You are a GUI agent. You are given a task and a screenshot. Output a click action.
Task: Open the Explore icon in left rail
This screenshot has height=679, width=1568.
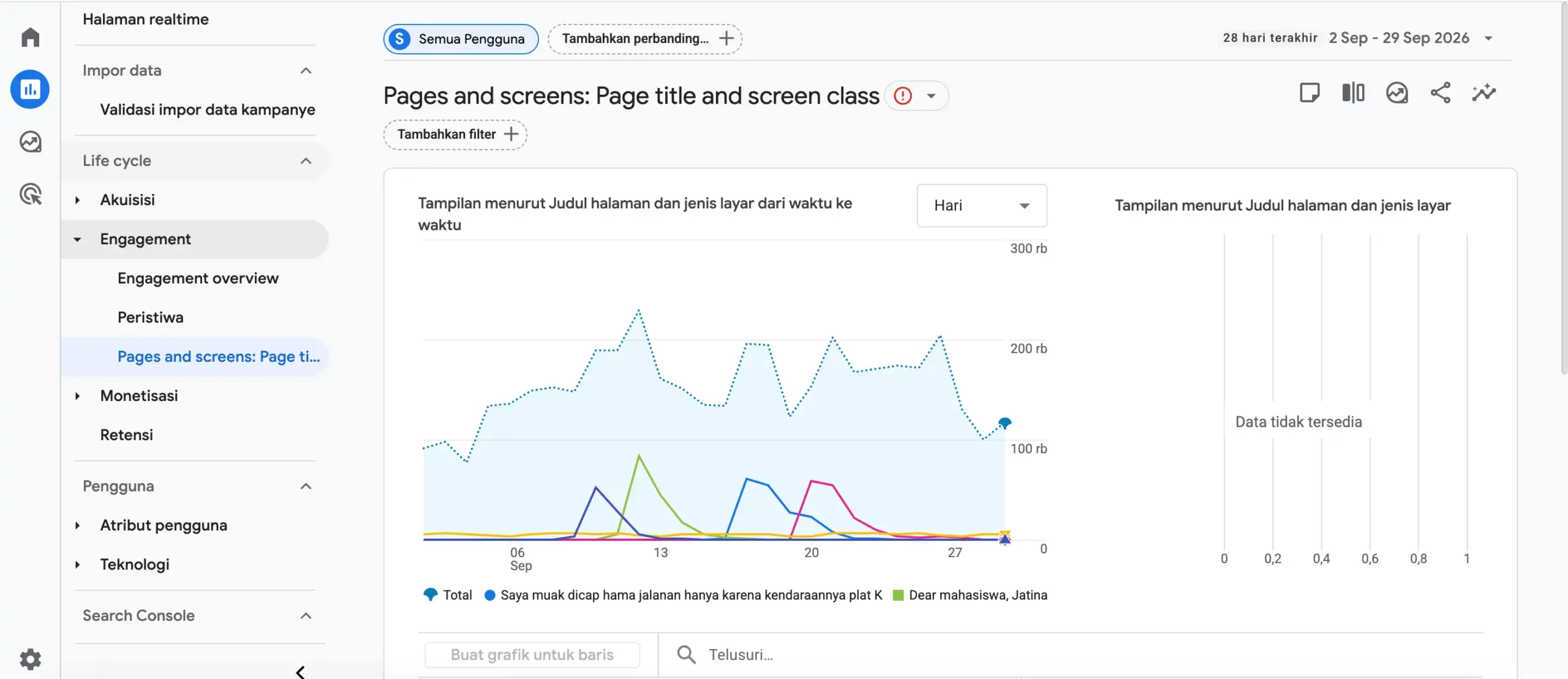[x=30, y=142]
